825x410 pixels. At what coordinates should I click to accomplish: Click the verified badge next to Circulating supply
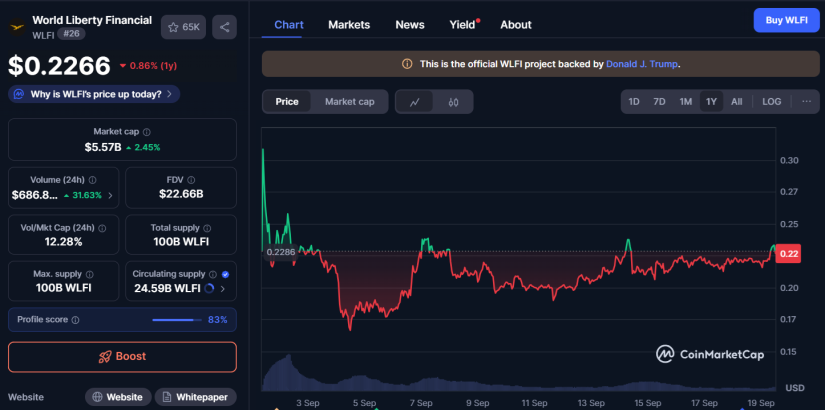(x=225, y=274)
